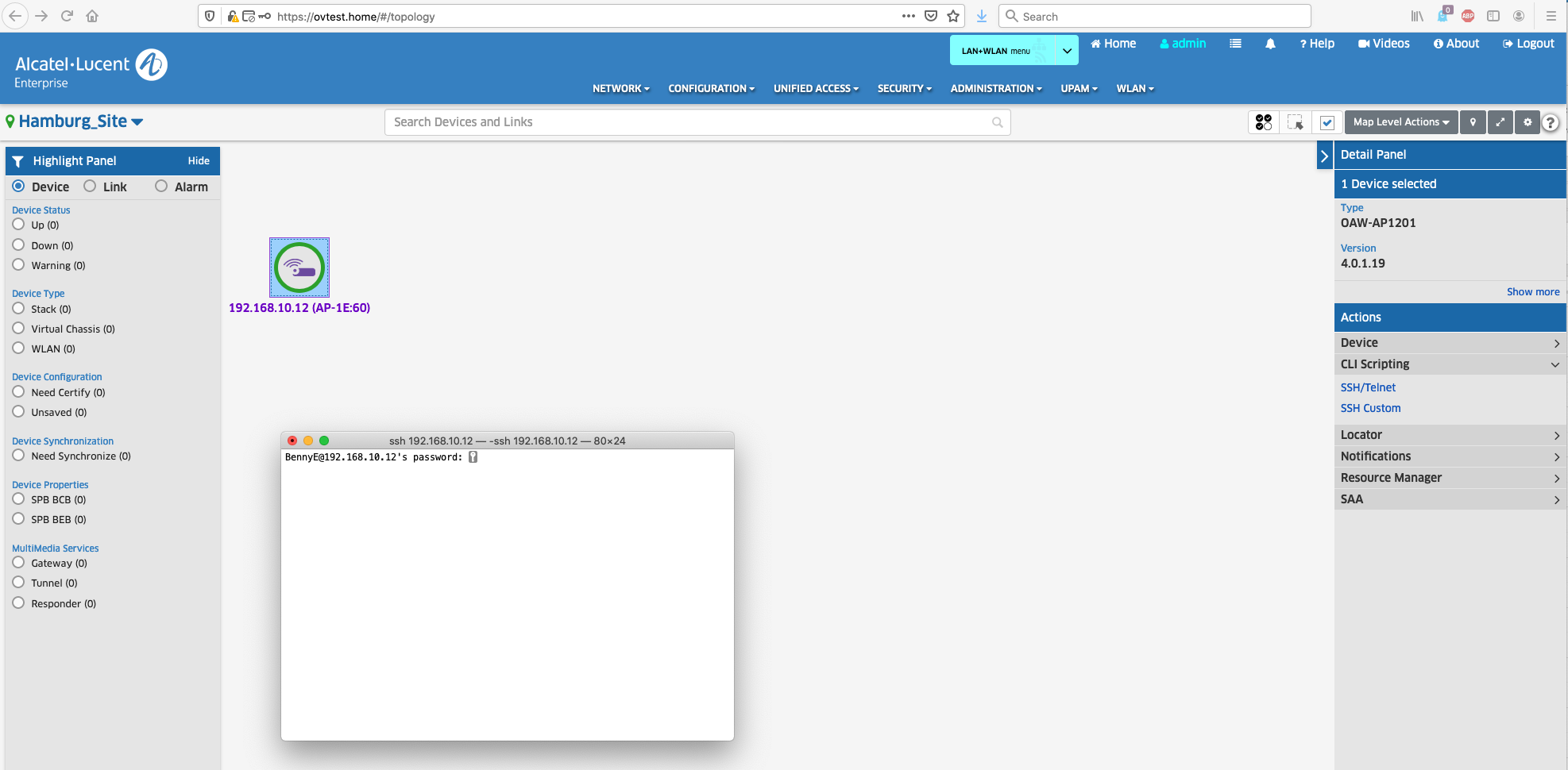Open topology settings gear icon
The image size is (1568, 770).
[1527, 122]
